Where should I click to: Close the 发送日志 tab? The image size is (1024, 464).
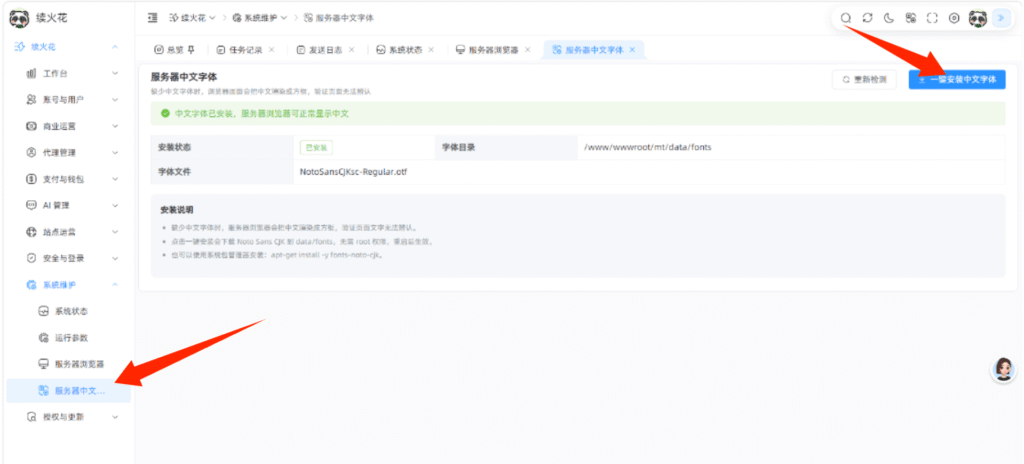351,50
